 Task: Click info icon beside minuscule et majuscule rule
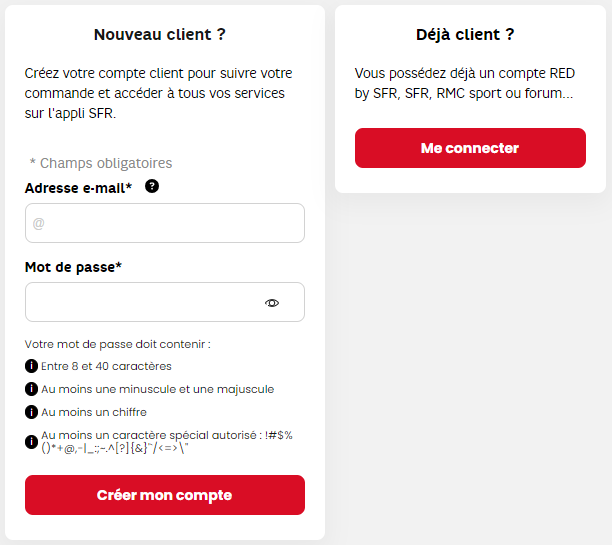click(x=31, y=389)
